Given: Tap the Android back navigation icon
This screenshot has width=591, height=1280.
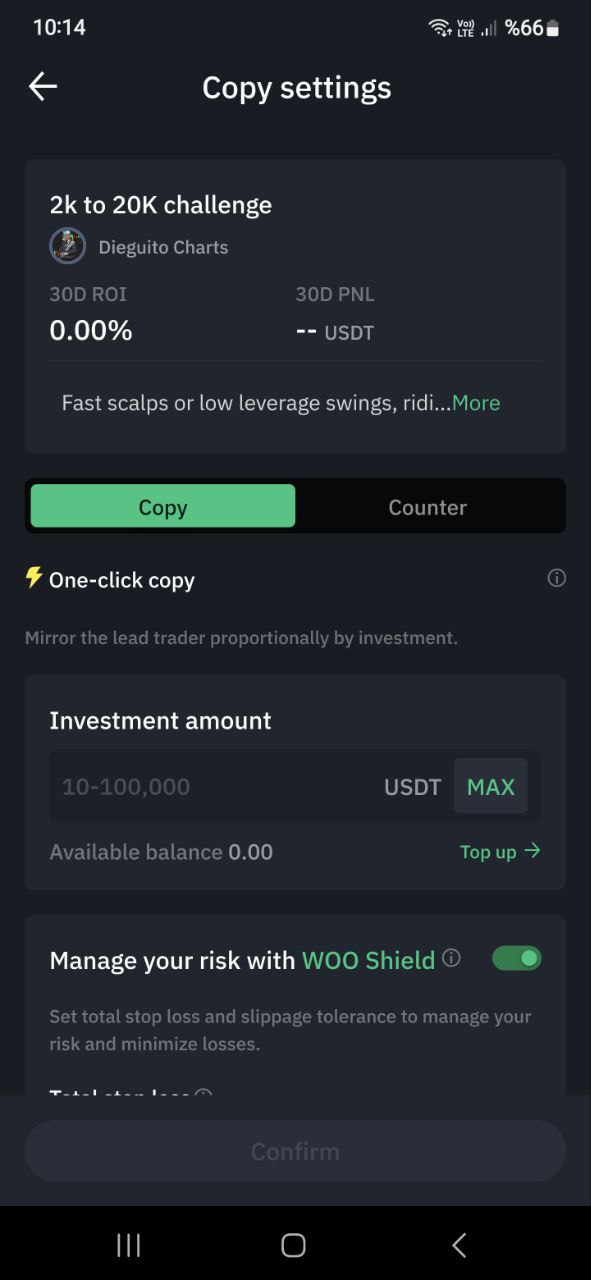Looking at the screenshot, I should coord(459,1245).
